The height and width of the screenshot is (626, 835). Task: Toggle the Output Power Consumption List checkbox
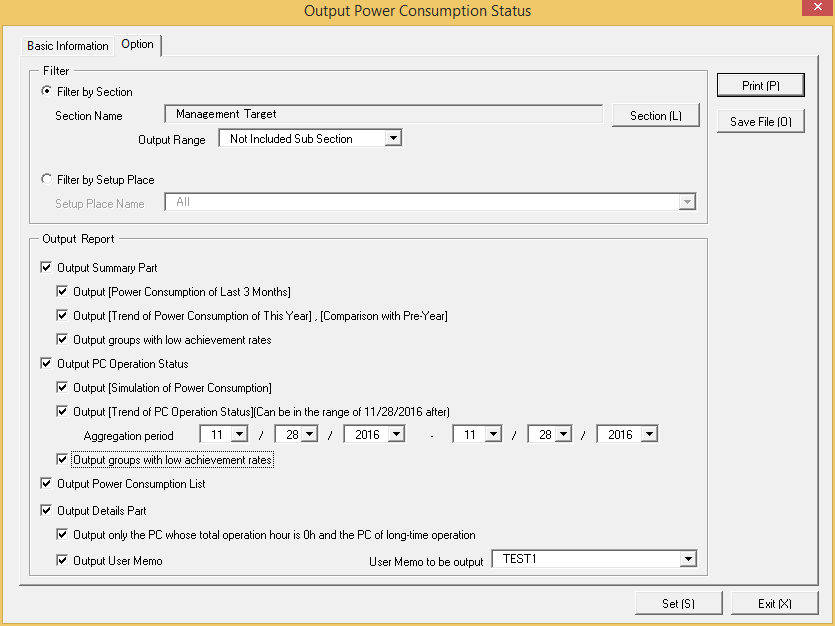point(46,483)
